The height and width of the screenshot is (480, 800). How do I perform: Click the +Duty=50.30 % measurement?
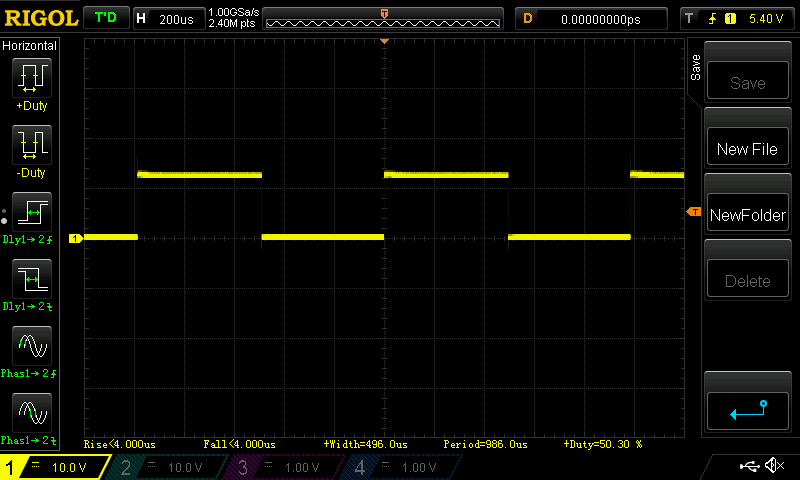click(603, 444)
